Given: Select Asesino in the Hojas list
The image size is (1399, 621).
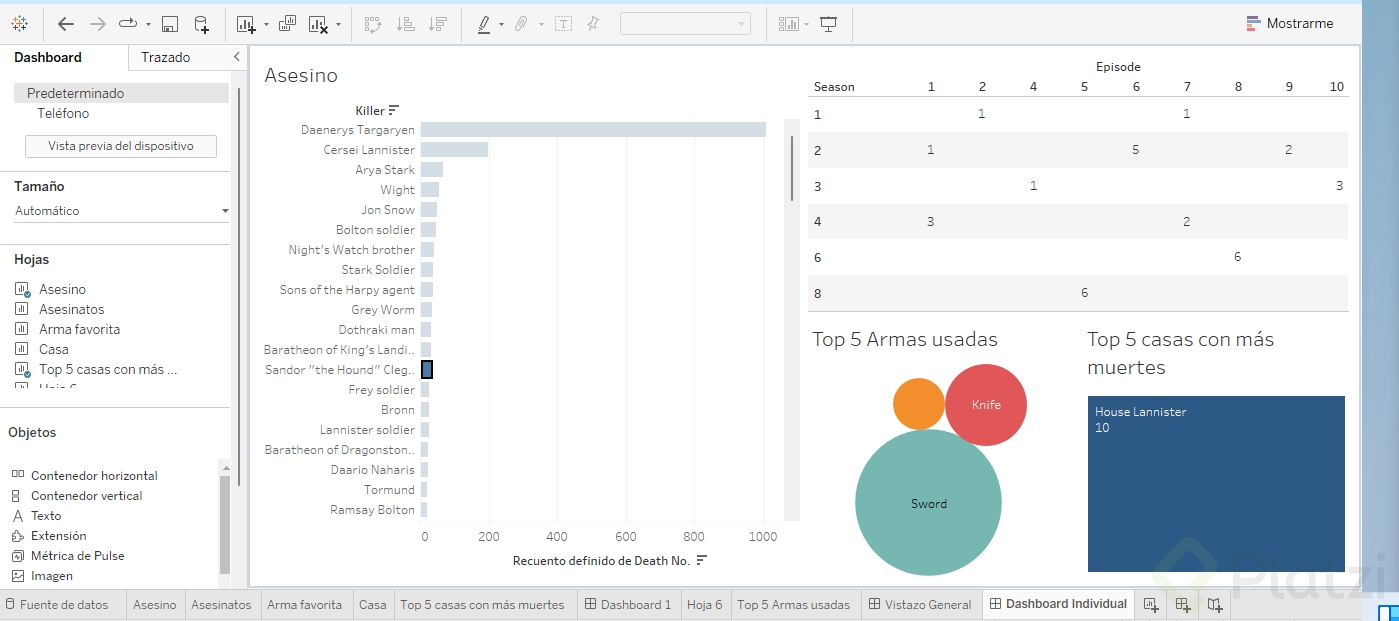Looking at the screenshot, I should pos(62,289).
